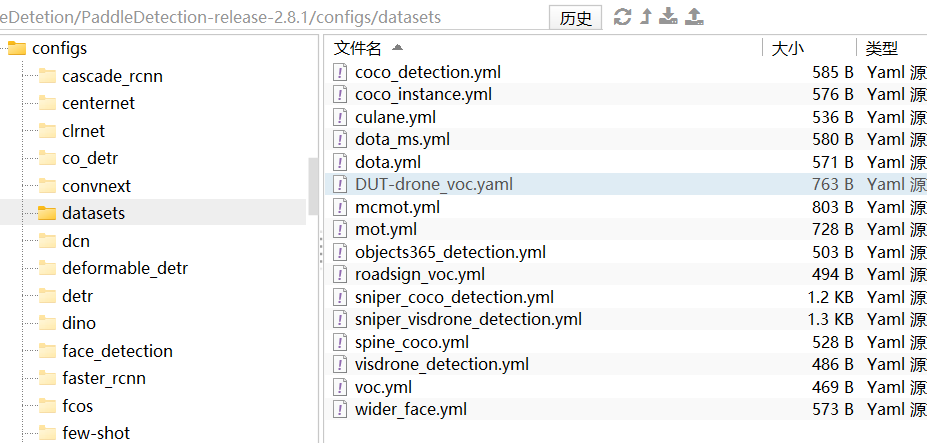Select dota_ms.yml file
927x443 pixels.
(x=402, y=140)
